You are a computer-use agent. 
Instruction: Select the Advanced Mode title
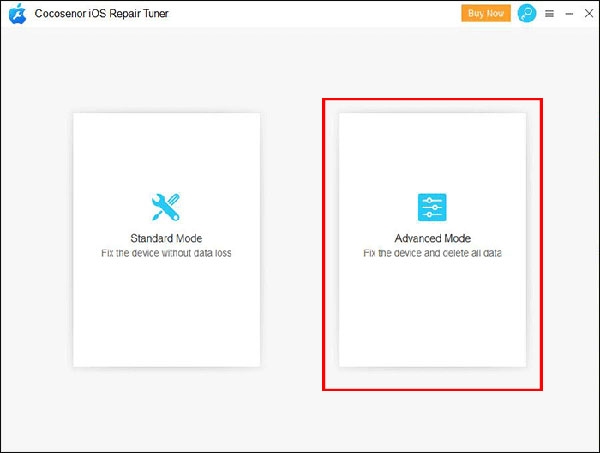(x=433, y=238)
